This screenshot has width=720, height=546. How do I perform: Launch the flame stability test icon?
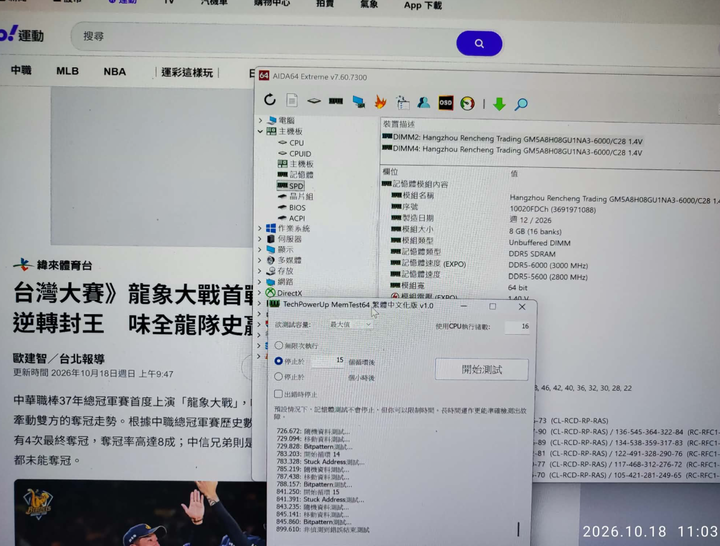tap(380, 101)
